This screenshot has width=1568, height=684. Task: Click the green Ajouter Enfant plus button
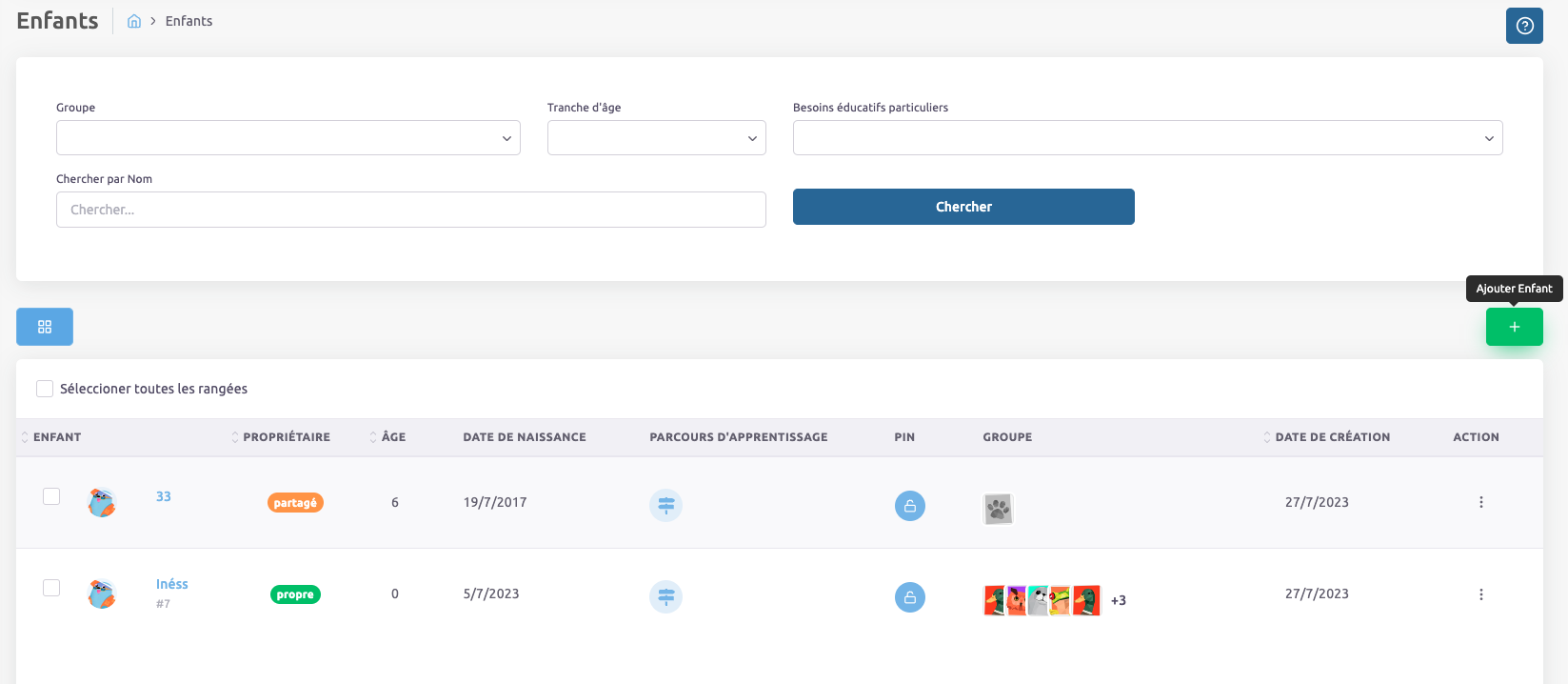coord(1514,327)
